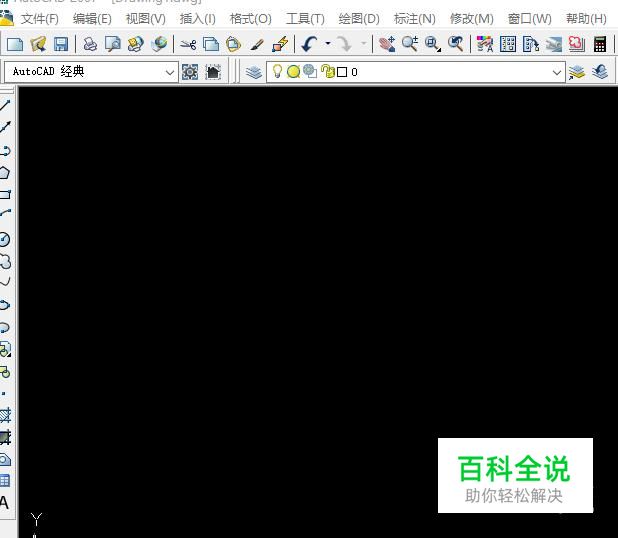Image resolution: width=618 pixels, height=538 pixels.
Task: Click the Workspace Settings gear button
Action: (190, 73)
